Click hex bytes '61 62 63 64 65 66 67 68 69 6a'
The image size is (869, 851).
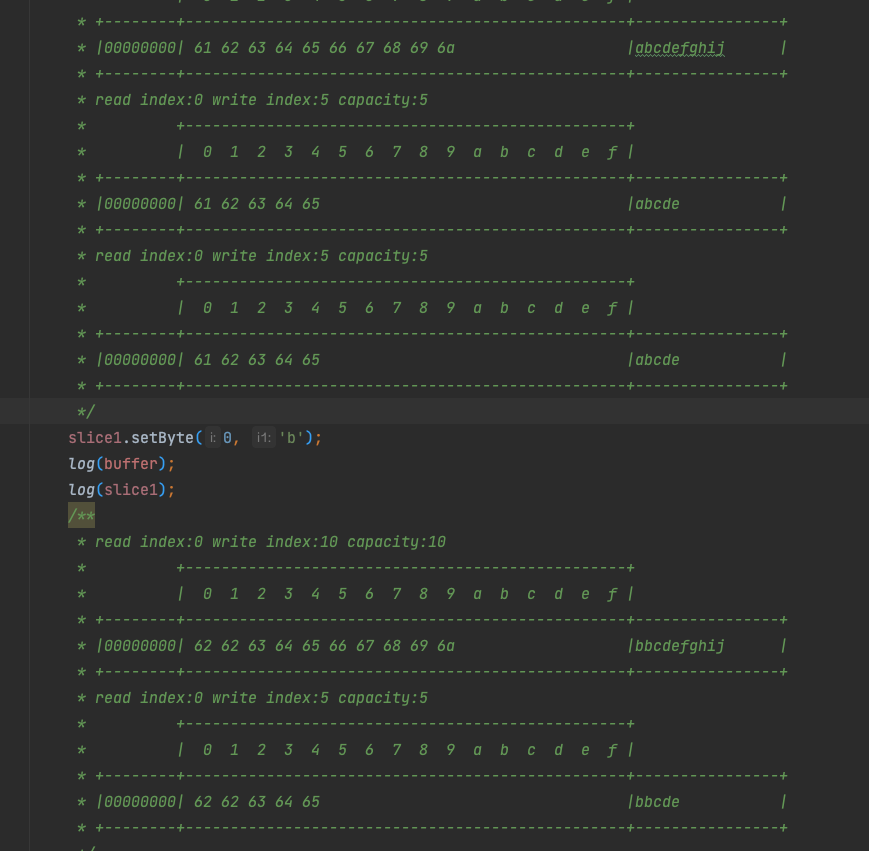pyautogui.click(x=324, y=48)
